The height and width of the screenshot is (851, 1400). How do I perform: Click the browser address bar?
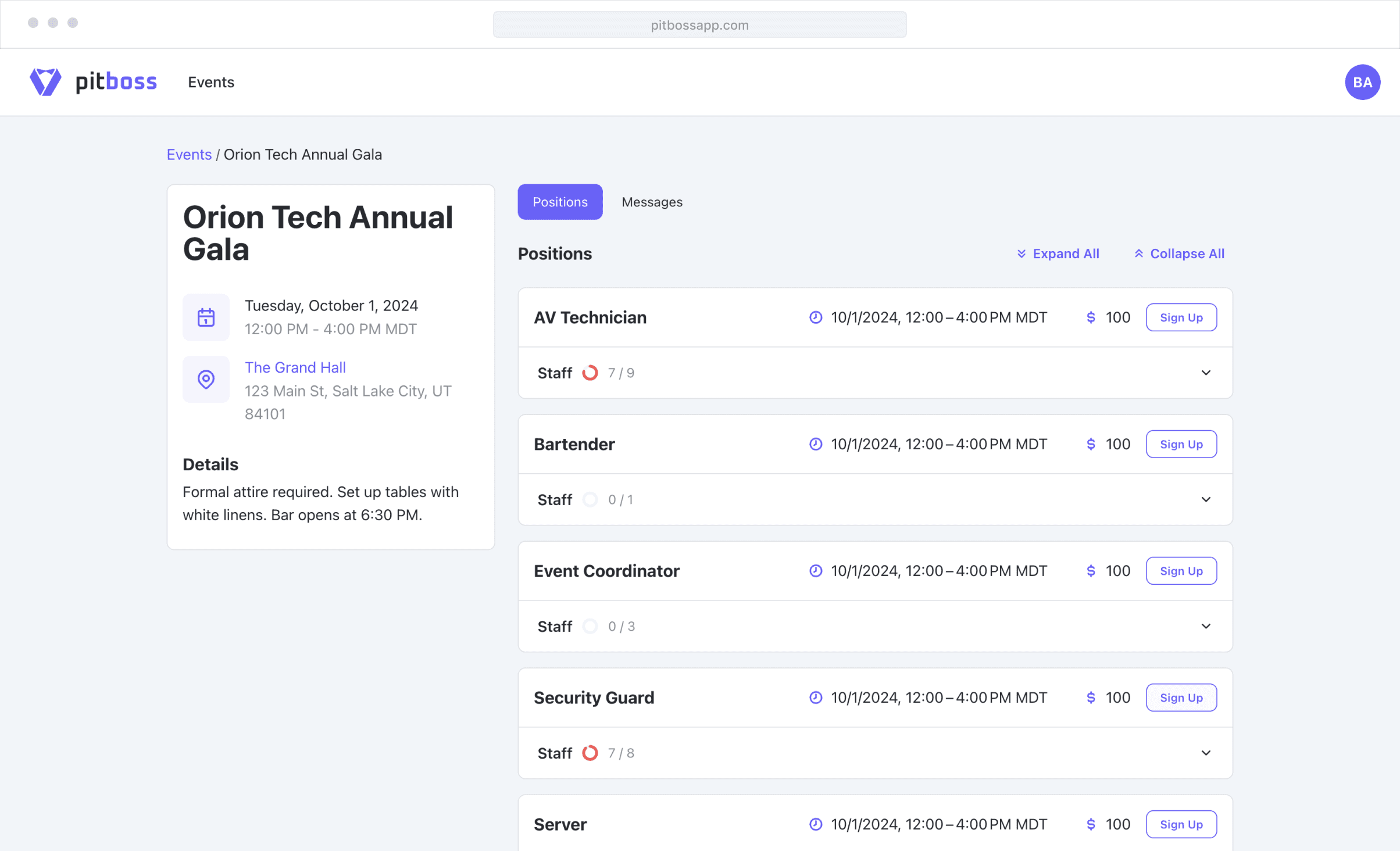[x=699, y=25]
